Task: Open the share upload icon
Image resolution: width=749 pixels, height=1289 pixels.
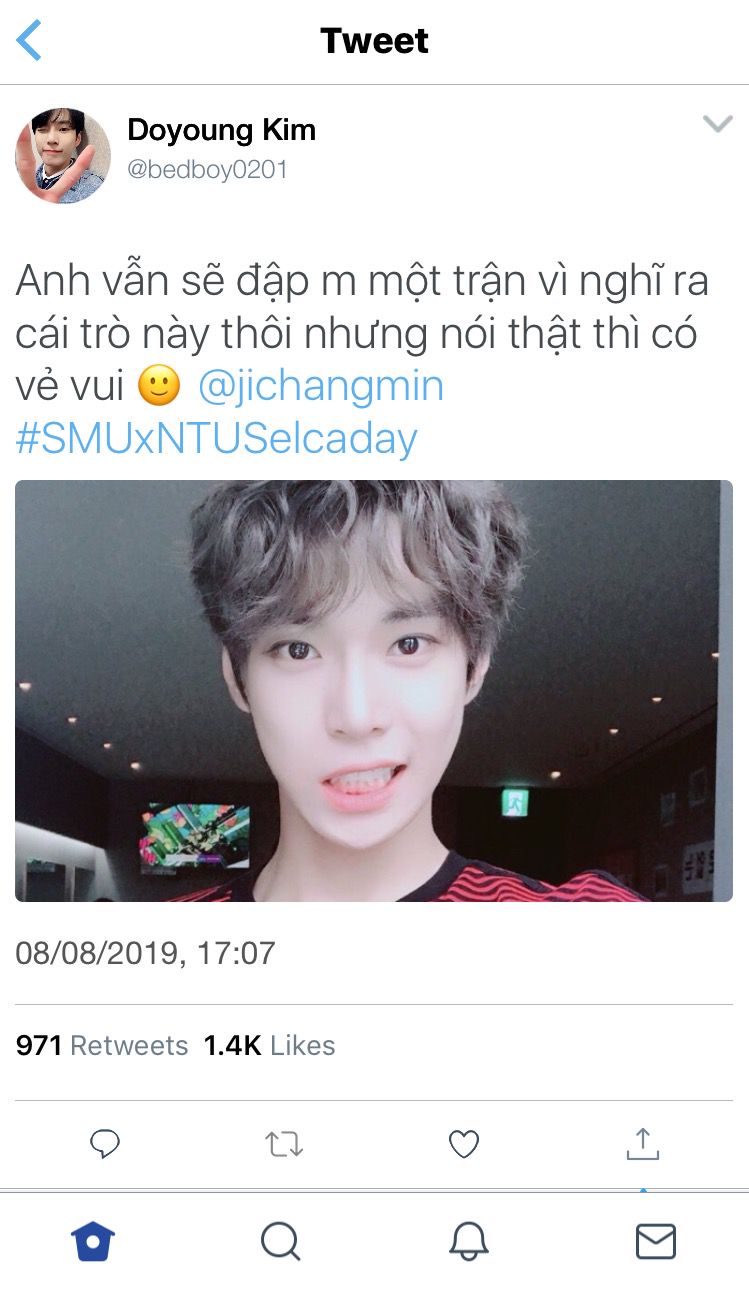Action: [x=642, y=1143]
